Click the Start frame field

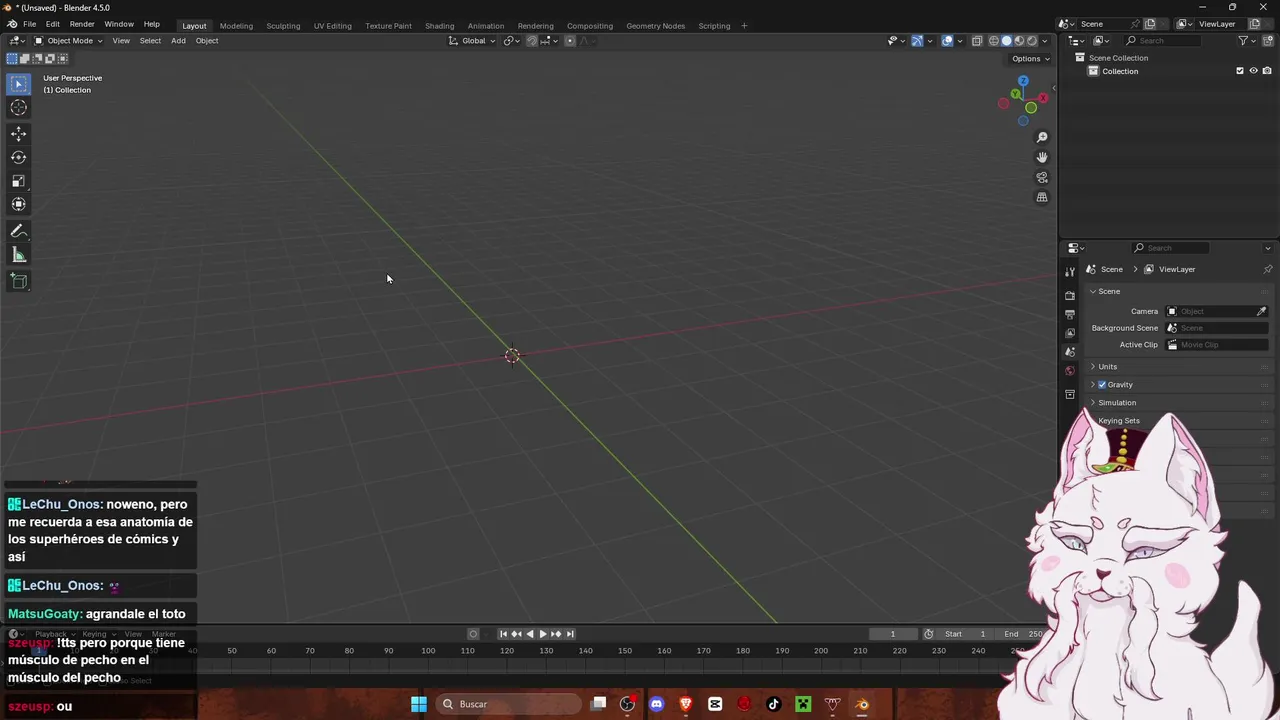pyautogui.click(x=965, y=633)
